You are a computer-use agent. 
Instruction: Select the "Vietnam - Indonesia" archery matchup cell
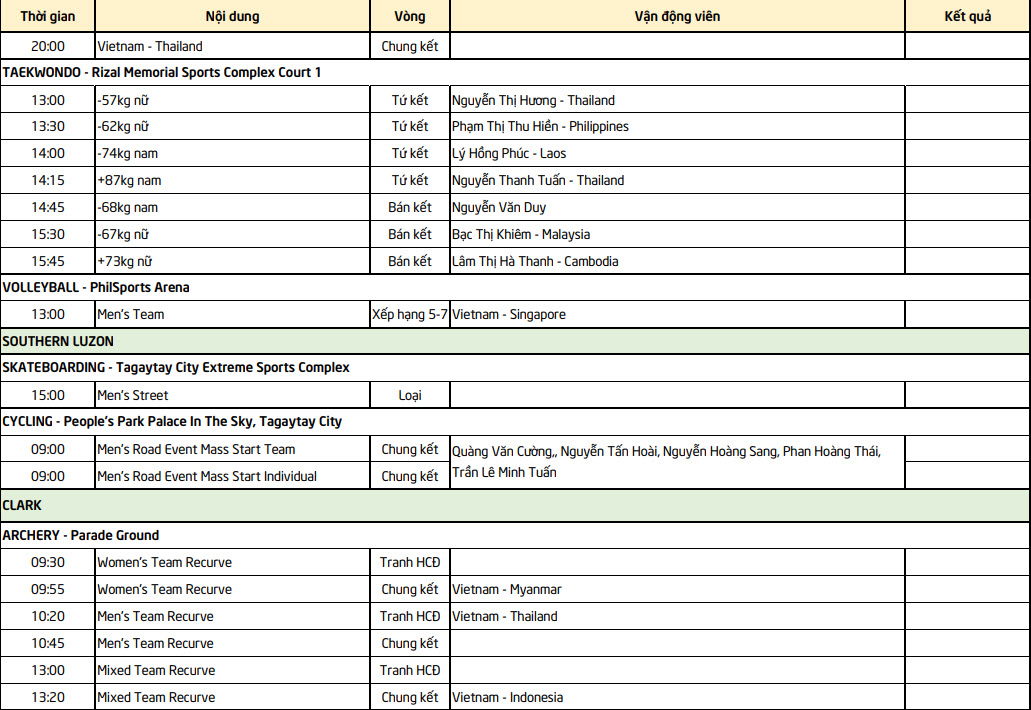pos(507,698)
